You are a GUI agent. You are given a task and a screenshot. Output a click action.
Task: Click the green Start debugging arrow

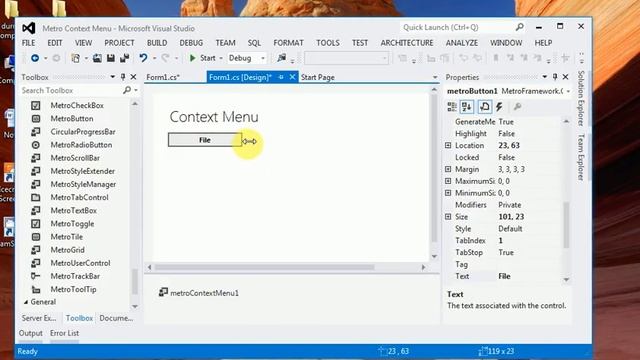(192, 58)
